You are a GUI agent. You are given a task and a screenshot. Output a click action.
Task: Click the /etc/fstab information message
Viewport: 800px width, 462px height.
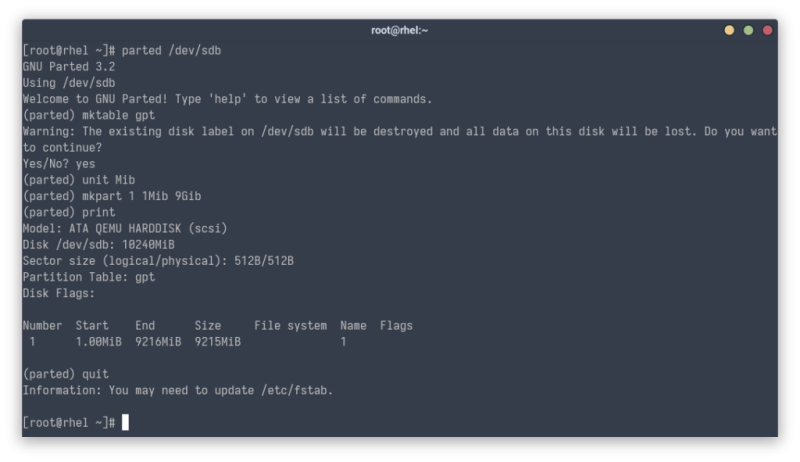click(178, 390)
